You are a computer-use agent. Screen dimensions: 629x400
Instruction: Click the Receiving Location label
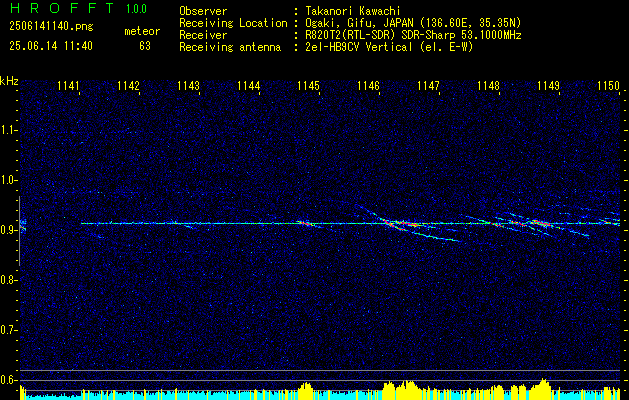[233, 23]
